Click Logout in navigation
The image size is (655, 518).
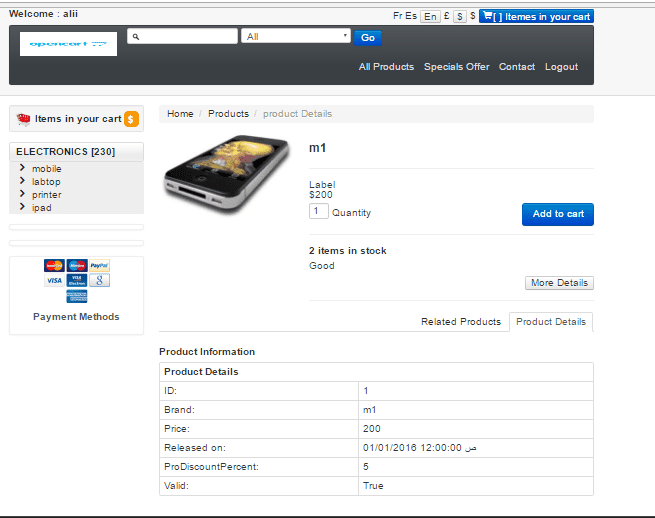pyautogui.click(x=561, y=67)
